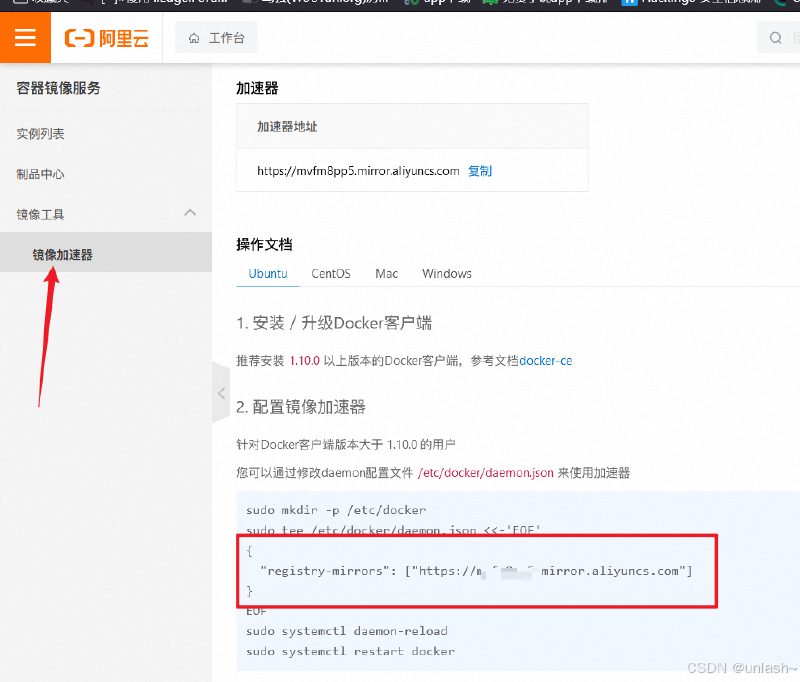Viewport: 800px width, 682px height.
Task: Click the home icon beside 工作台
Action: (x=194, y=38)
